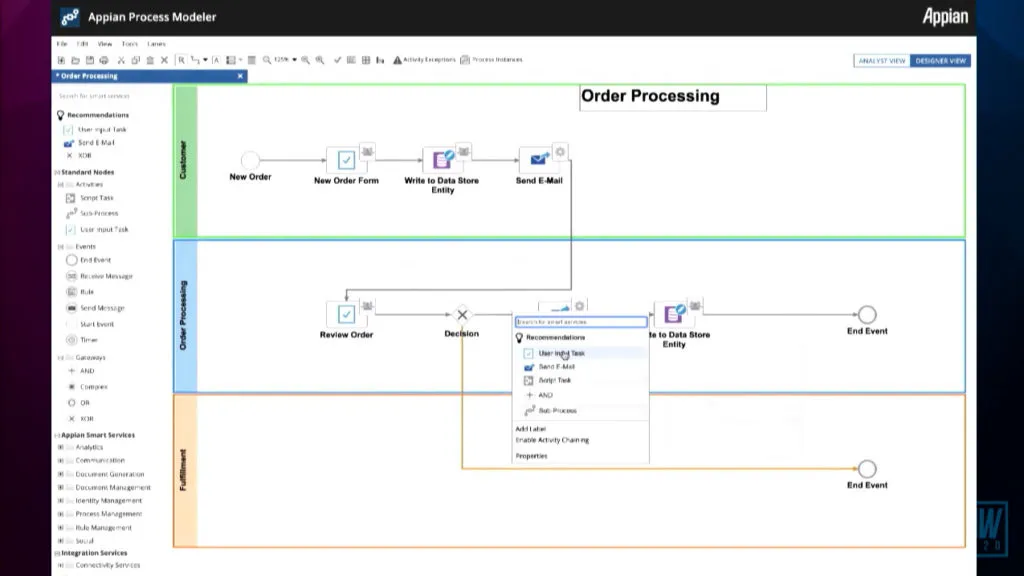Expand the Communication folder
1024x576 pixels.
pyautogui.click(x=61, y=460)
